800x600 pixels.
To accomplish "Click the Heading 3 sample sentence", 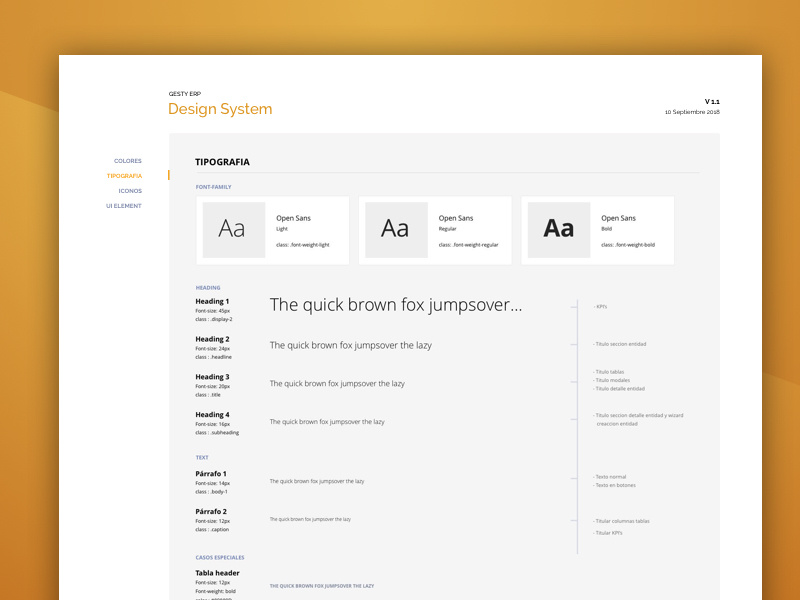I will (337, 384).
